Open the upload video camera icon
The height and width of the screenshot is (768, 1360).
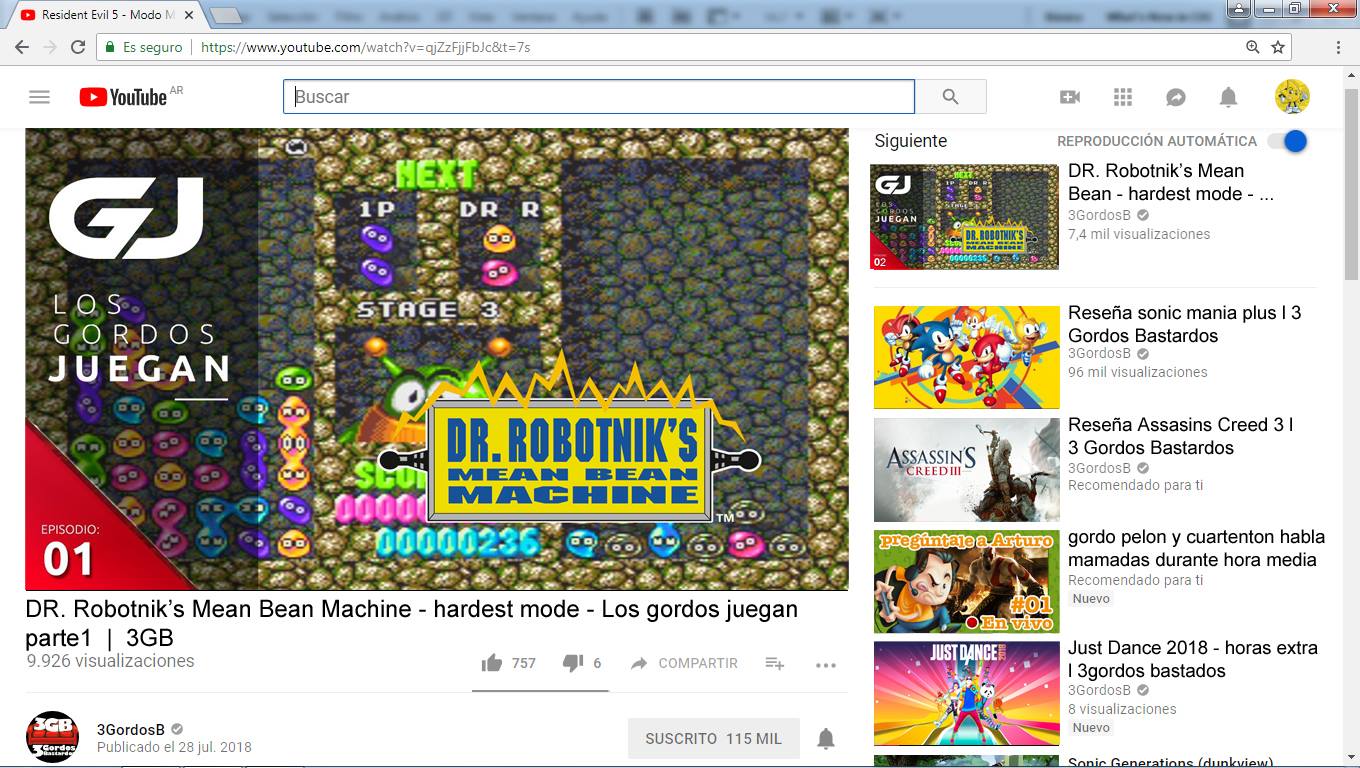1070,97
